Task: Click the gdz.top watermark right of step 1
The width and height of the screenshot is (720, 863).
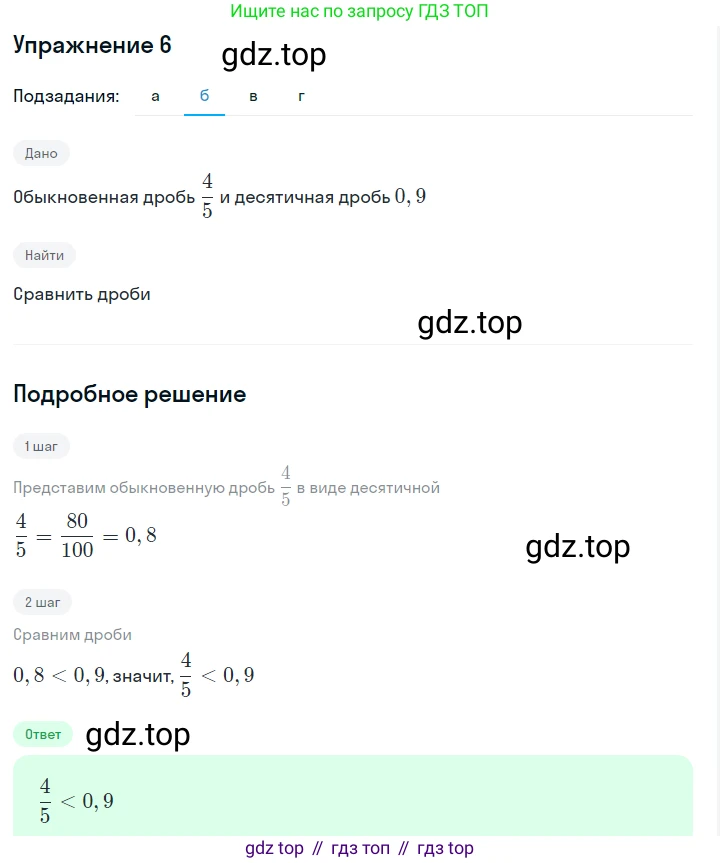Action: [577, 547]
